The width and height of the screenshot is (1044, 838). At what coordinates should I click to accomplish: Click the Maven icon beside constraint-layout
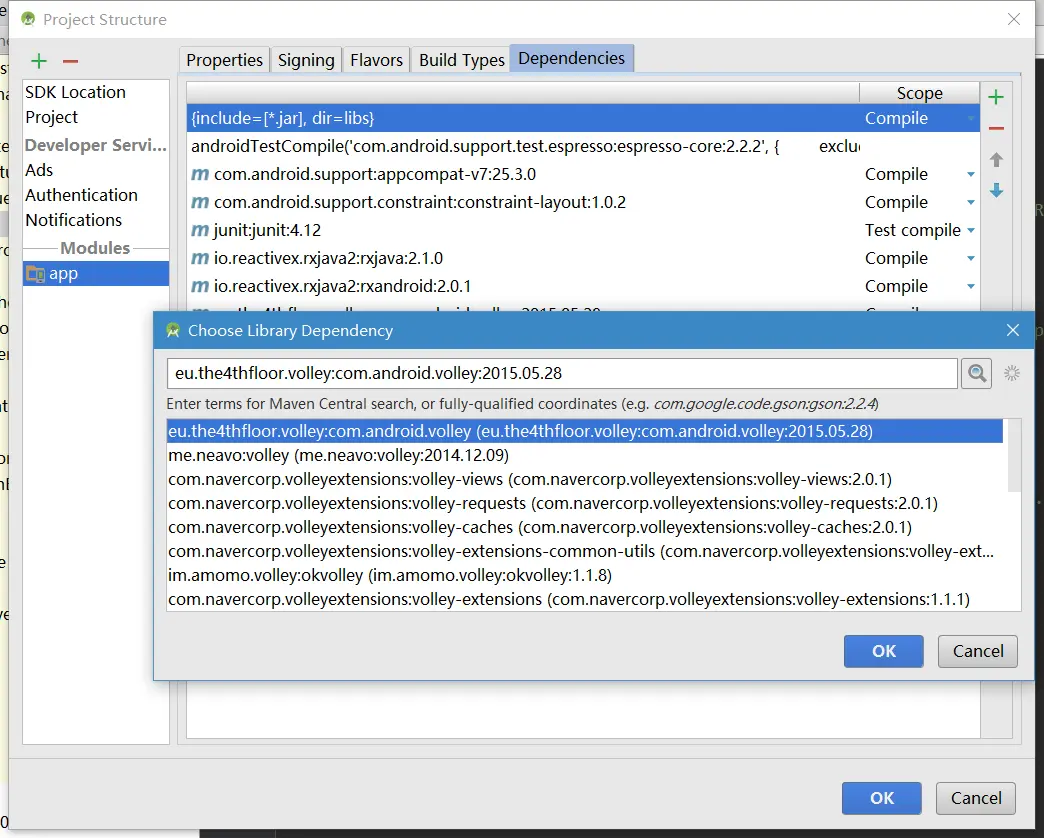coord(200,202)
